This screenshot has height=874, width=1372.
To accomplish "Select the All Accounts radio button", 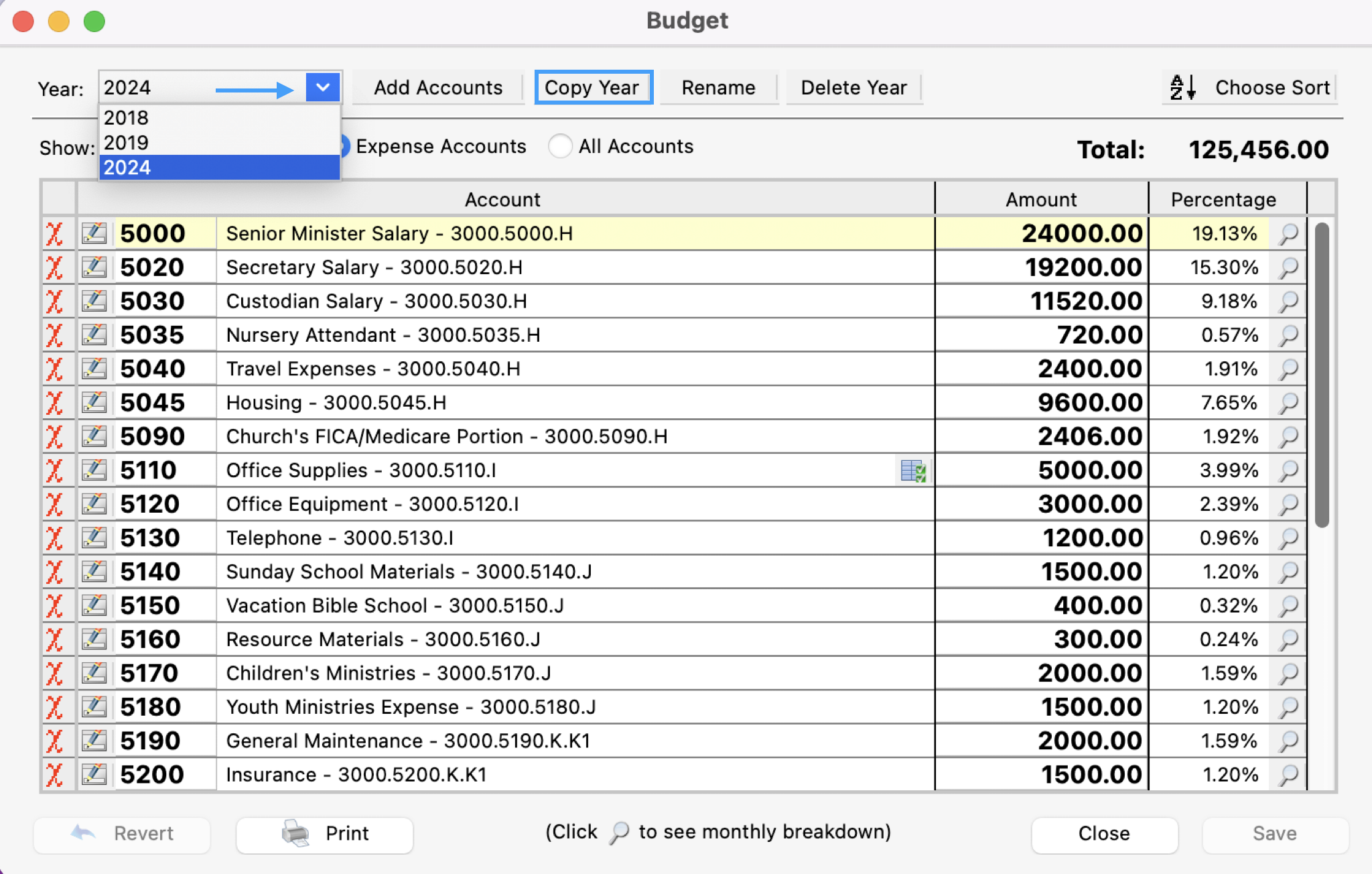I will (x=560, y=146).
